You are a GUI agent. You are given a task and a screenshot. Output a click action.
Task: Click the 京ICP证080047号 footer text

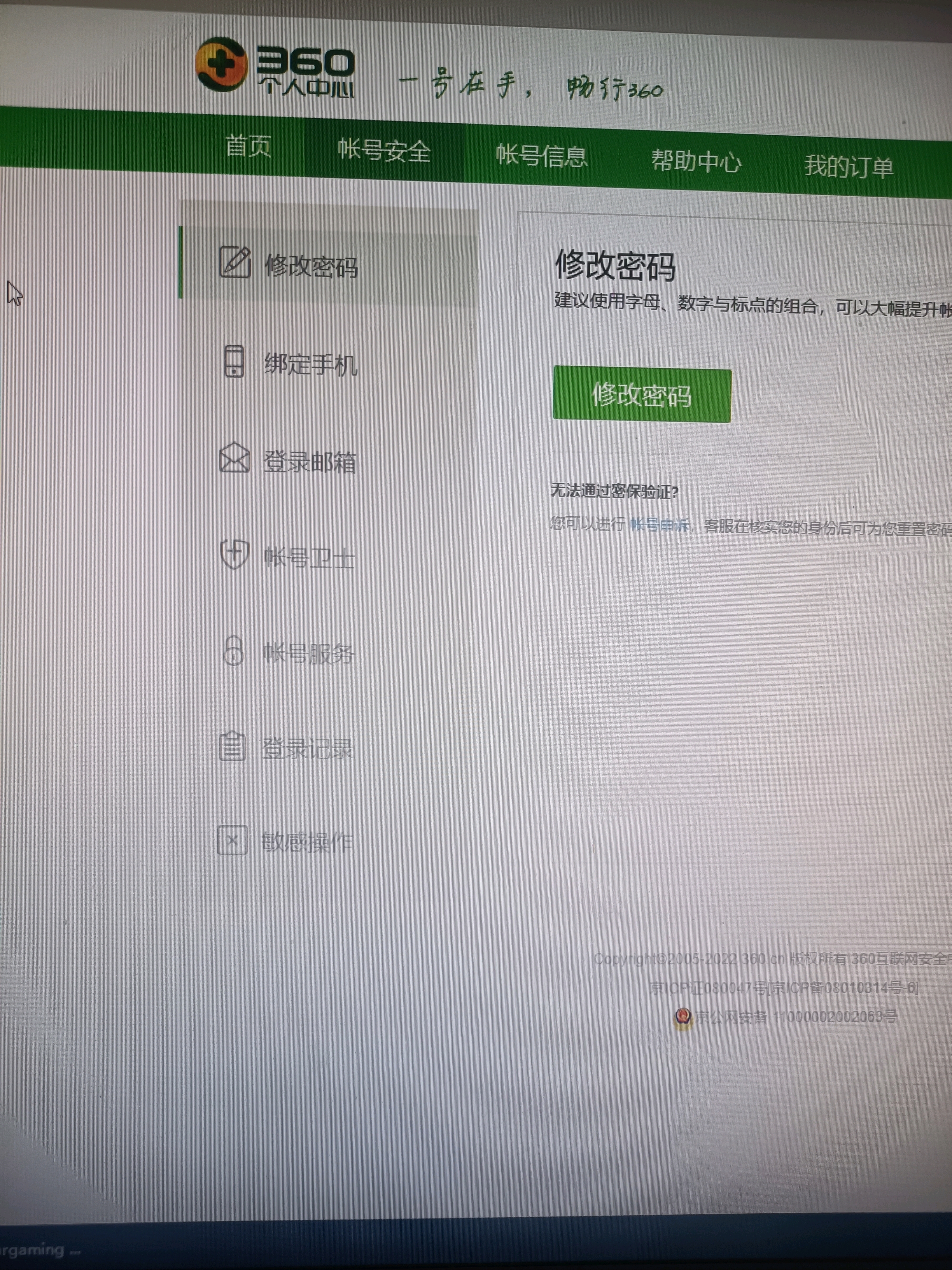708,988
